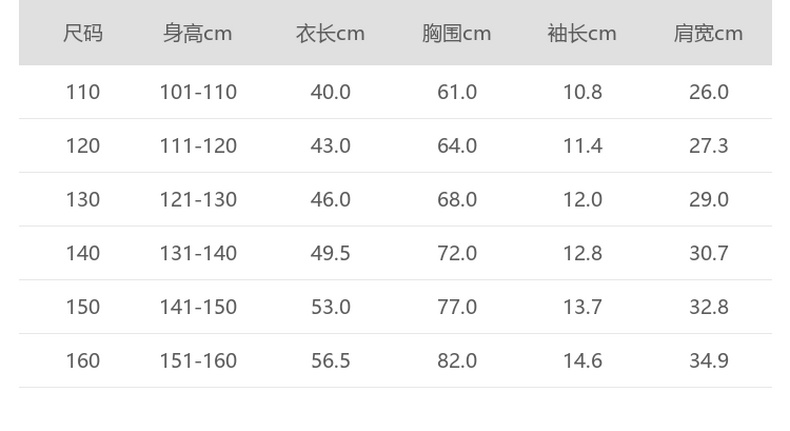Click the height range 131-140 cell
Viewport: 790px width, 431px height.
[x=198, y=253]
